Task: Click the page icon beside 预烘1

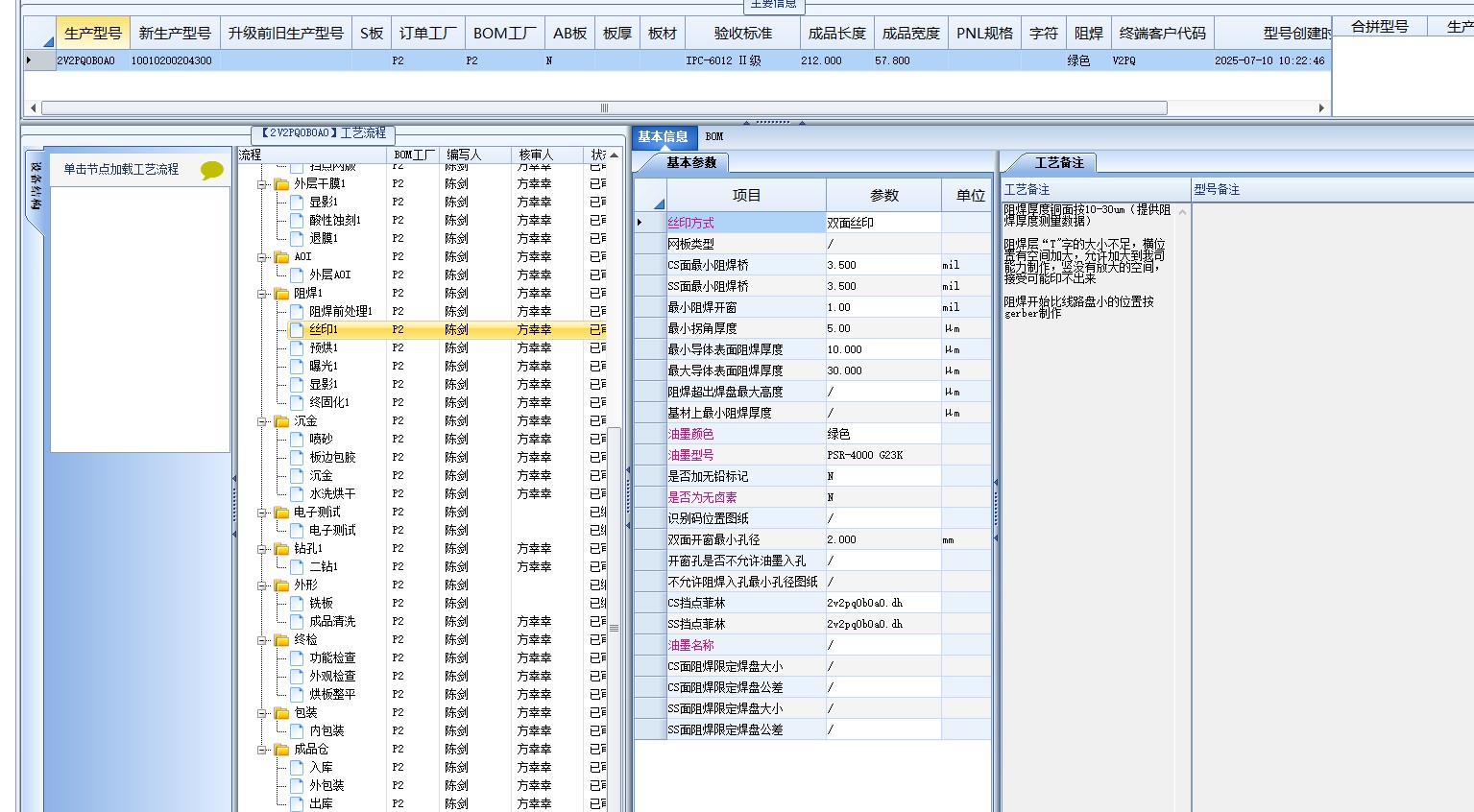Action: (297, 347)
